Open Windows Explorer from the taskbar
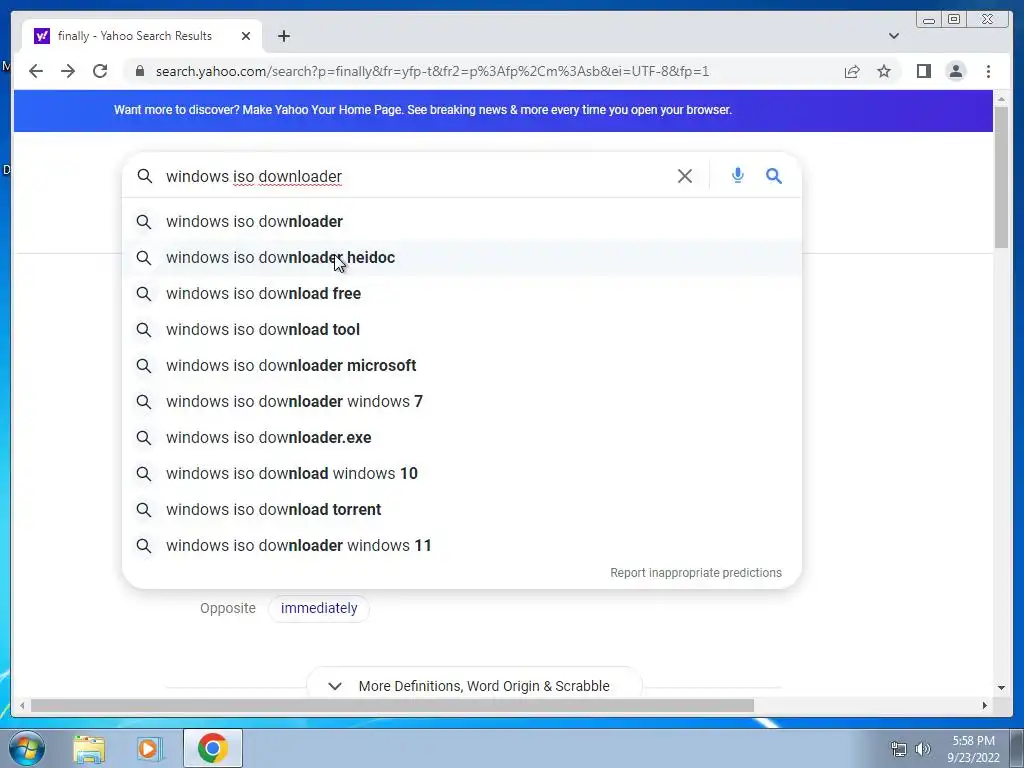Screen dimensions: 1024x768 89,748
